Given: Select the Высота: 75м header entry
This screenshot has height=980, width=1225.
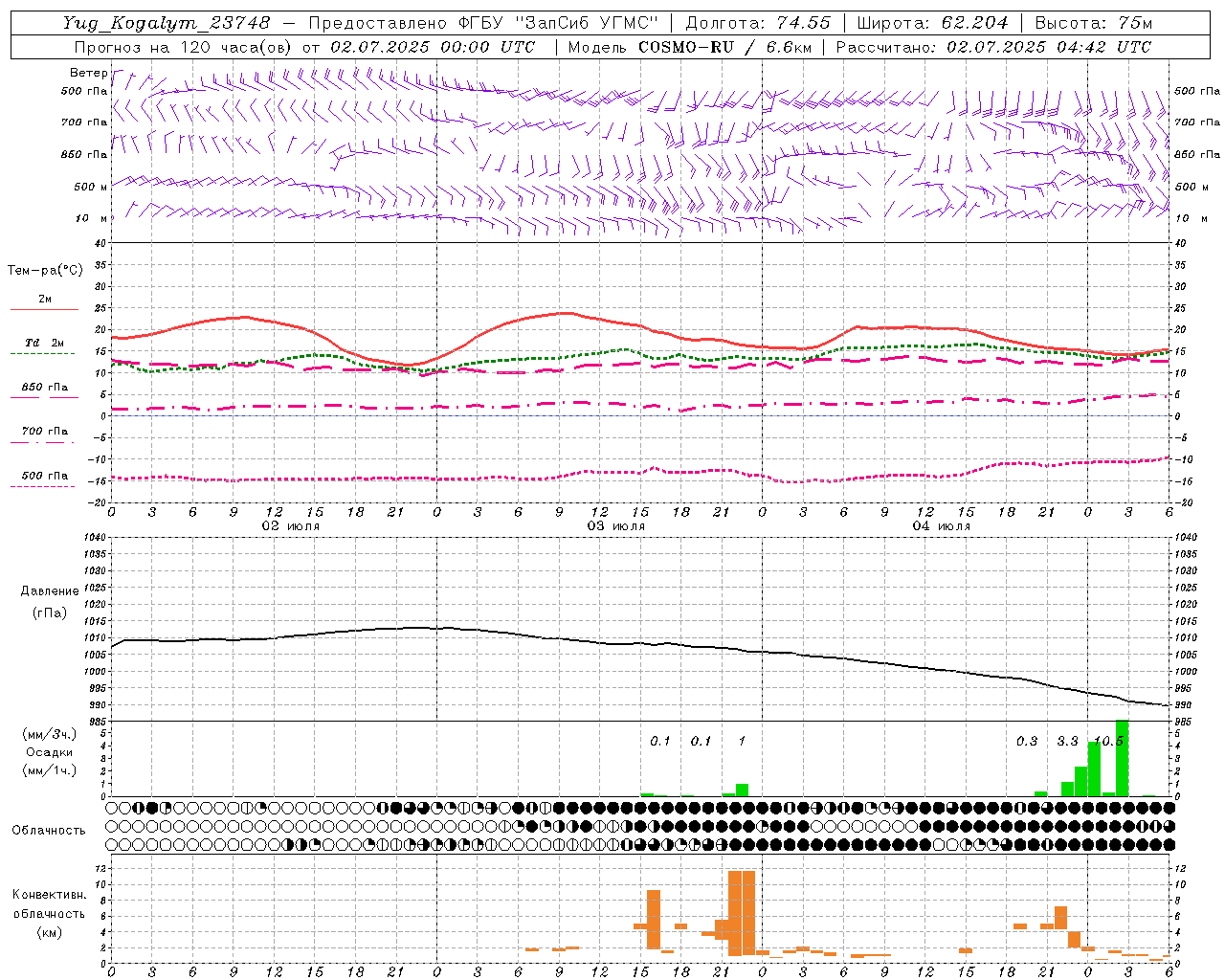Looking at the screenshot, I should [1093, 23].
